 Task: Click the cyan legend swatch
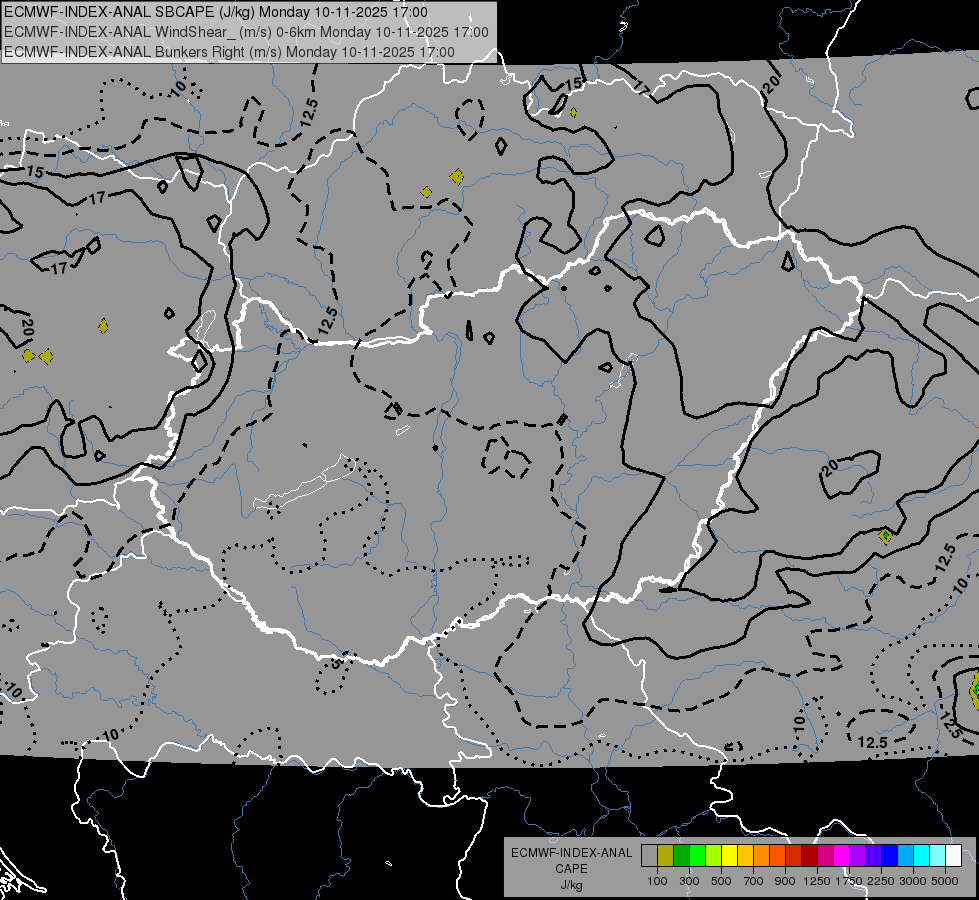coord(922,856)
